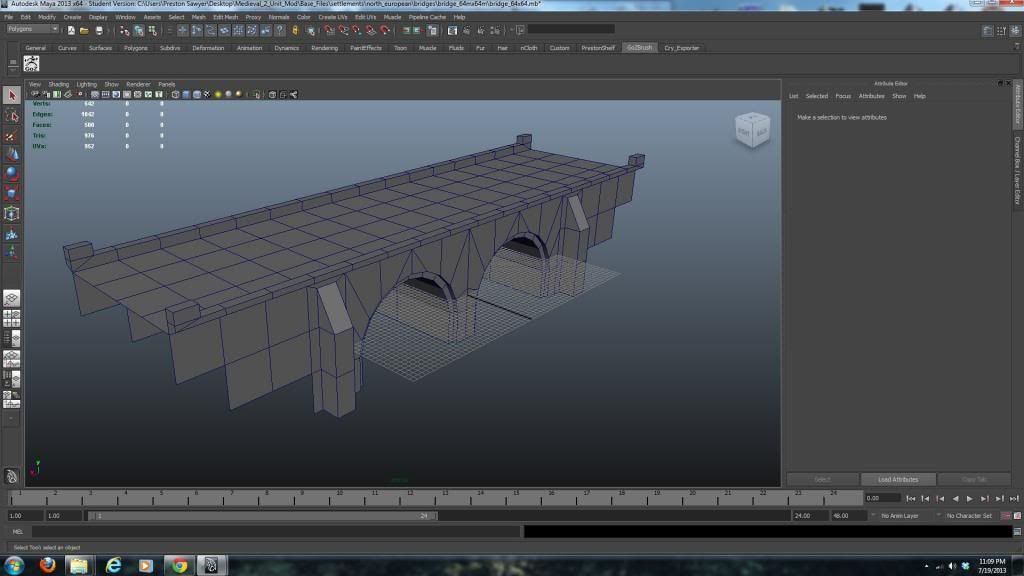Switch to the Rendering shelf tab

click(x=324, y=47)
